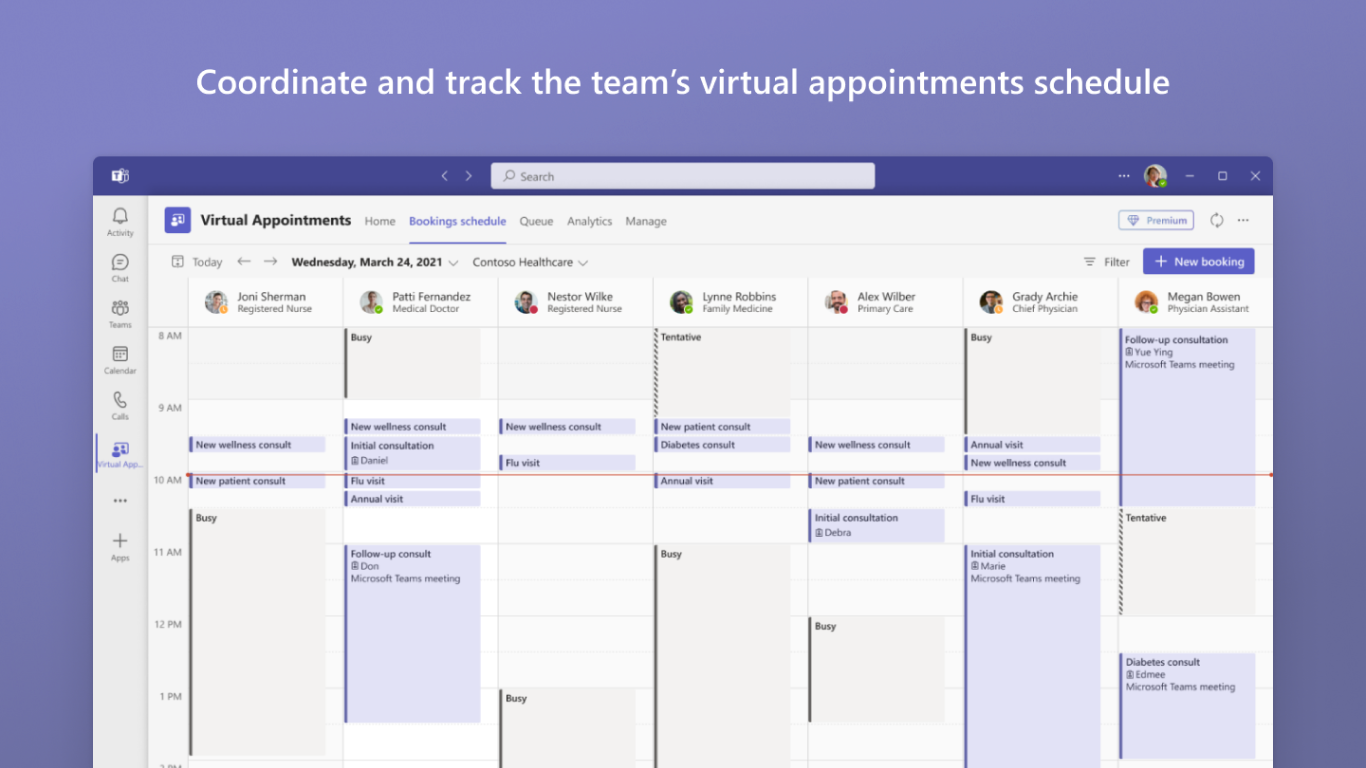This screenshot has height=768, width=1366.
Task: Open Initial consultation with Marie
Action: click(1032, 656)
